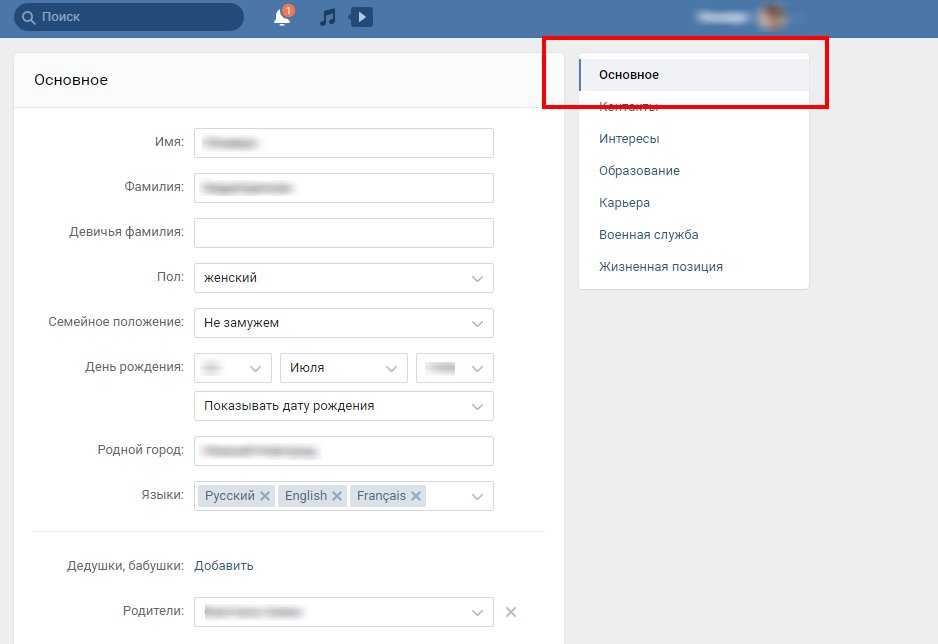Click the Поиск search box
The image size is (938, 644).
[128, 17]
